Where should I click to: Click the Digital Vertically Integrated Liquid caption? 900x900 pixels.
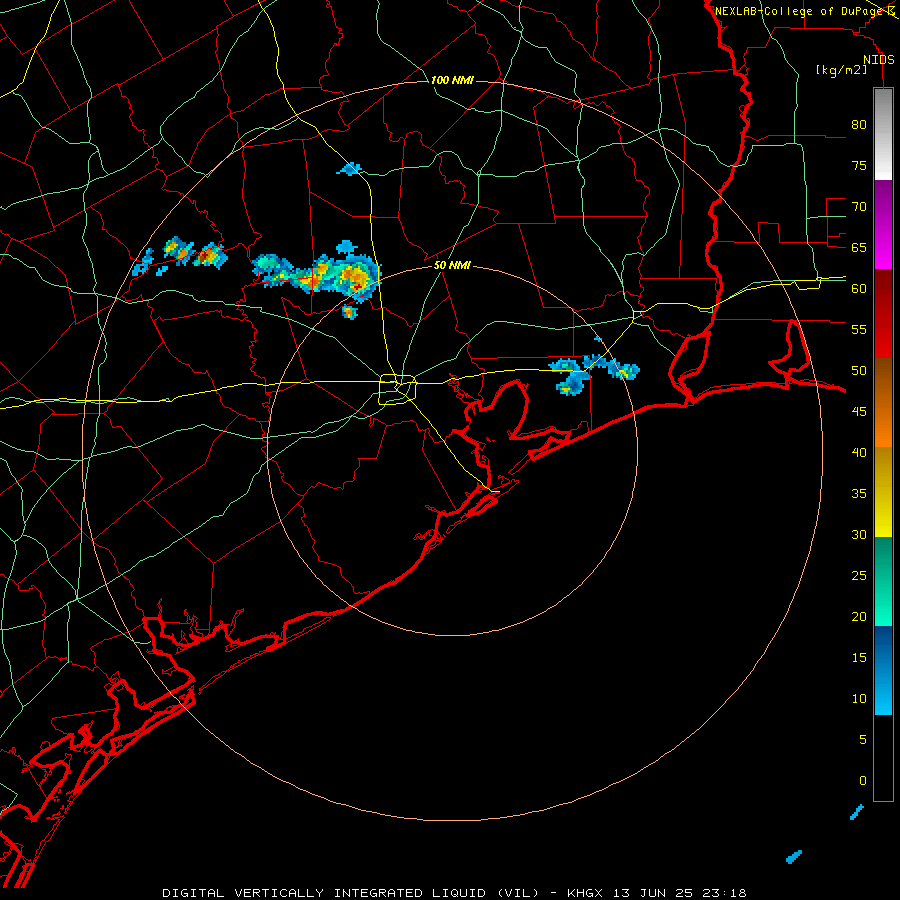coord(454,893)
